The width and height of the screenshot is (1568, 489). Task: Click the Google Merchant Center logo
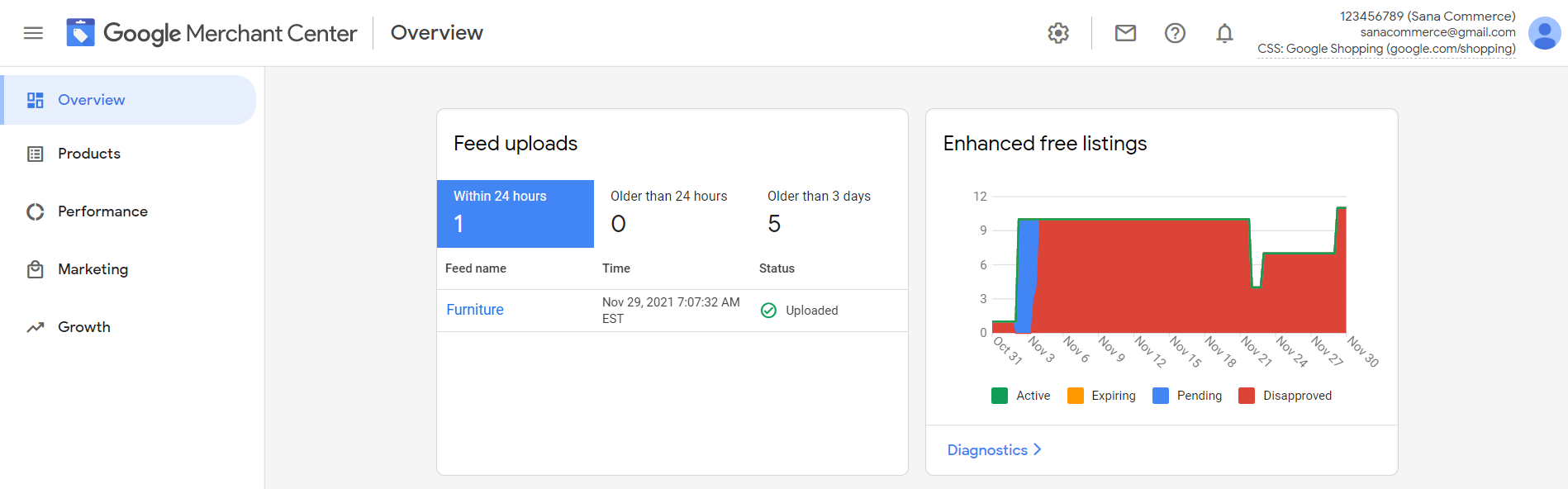point(211,33)
